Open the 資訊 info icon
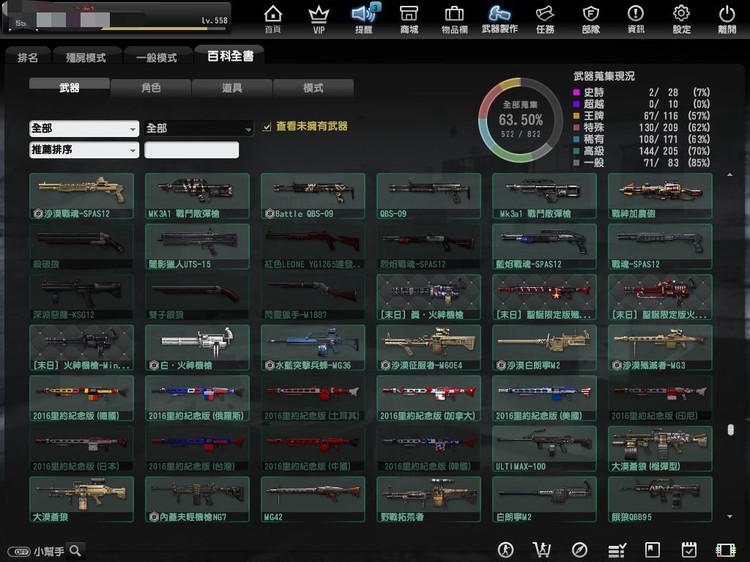Viewport: 750px width, 562px height. [x=636, y=19]
